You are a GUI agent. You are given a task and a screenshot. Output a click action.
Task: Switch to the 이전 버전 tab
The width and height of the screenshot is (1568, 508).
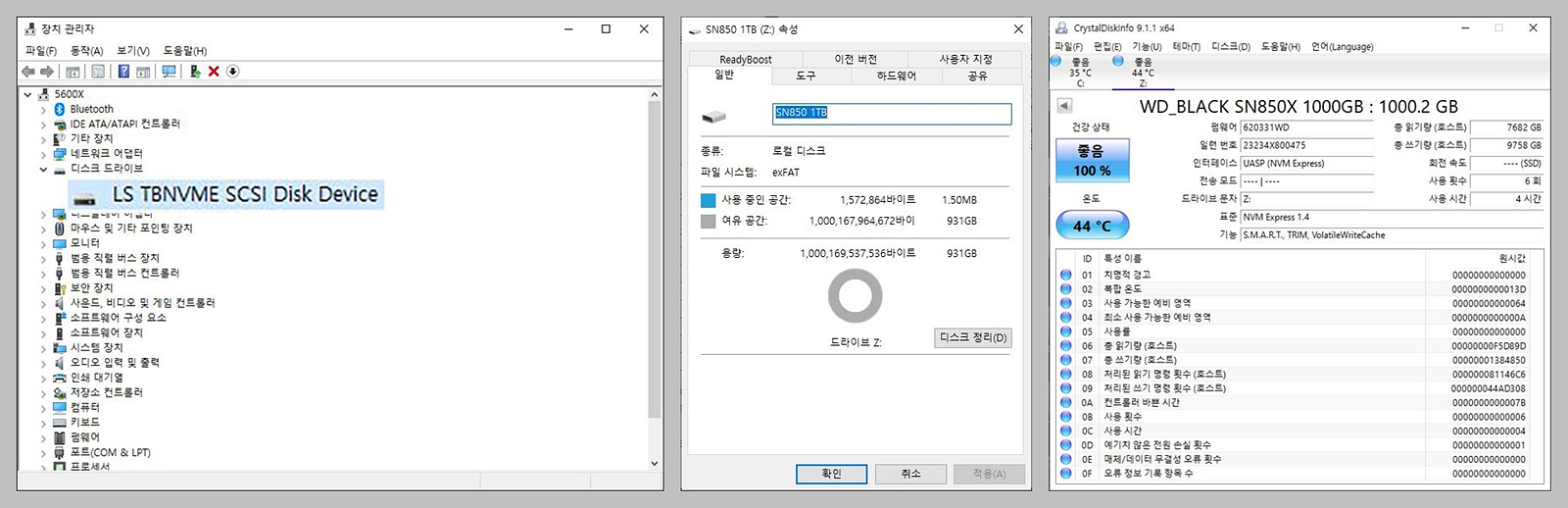[856, 59]
